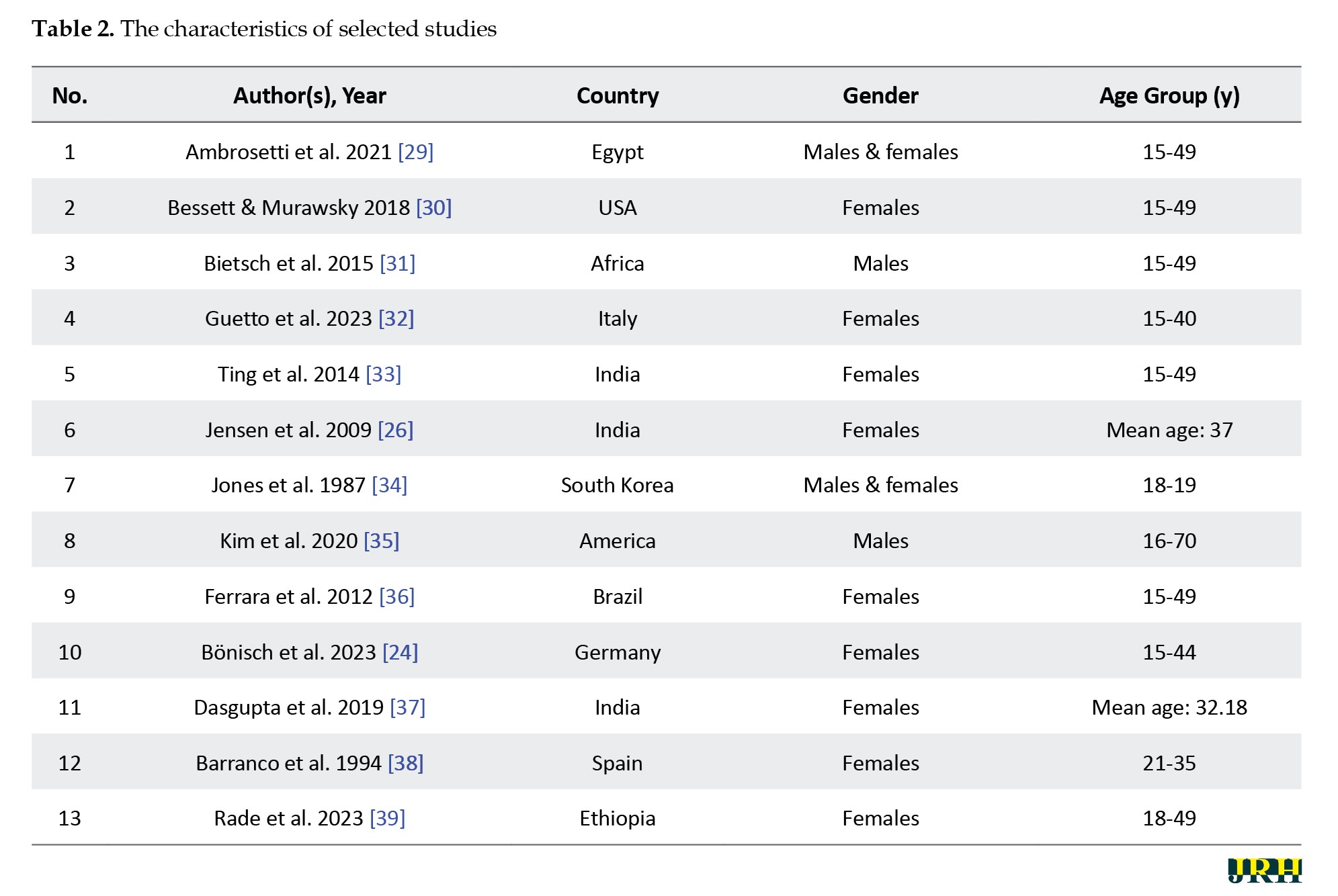The width and height of the screenshot is (1338, 896).
Task: Click reference [35] beside Kim et al.
Action: [381, 541]
